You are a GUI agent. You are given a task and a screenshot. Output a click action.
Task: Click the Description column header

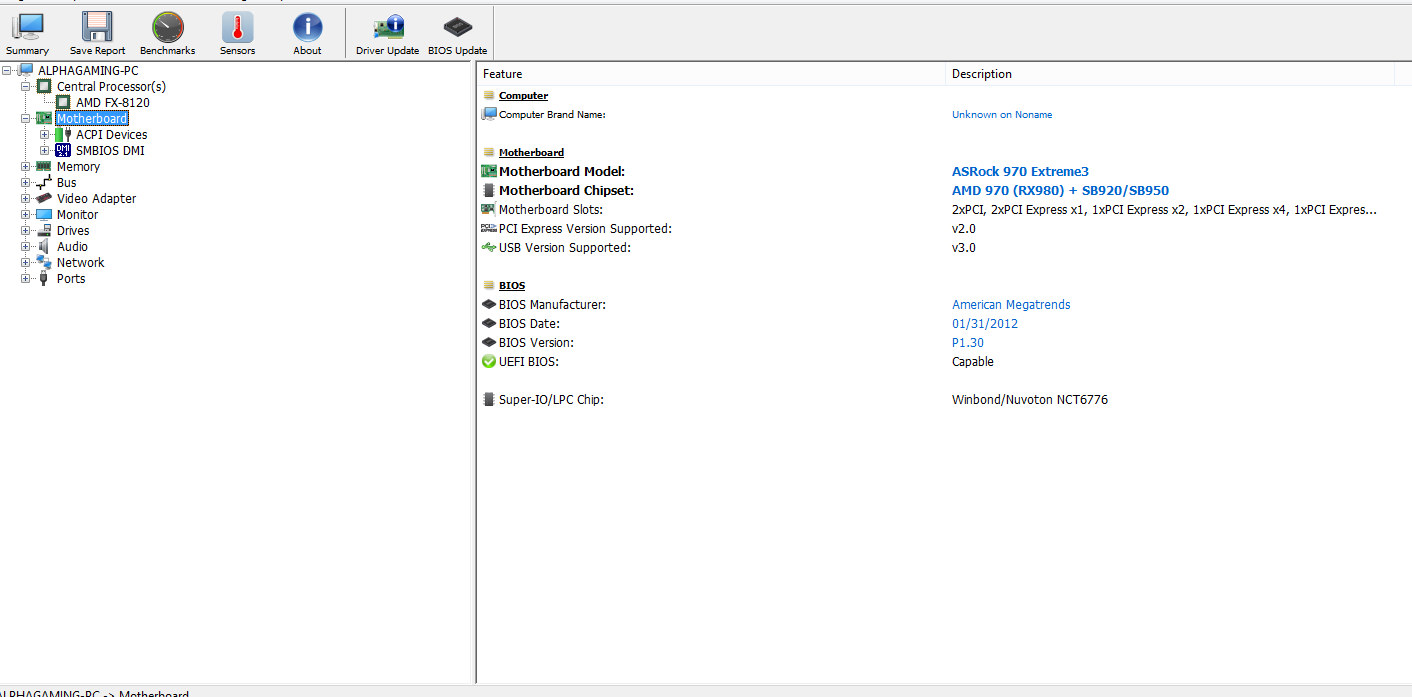[1170, 74]
